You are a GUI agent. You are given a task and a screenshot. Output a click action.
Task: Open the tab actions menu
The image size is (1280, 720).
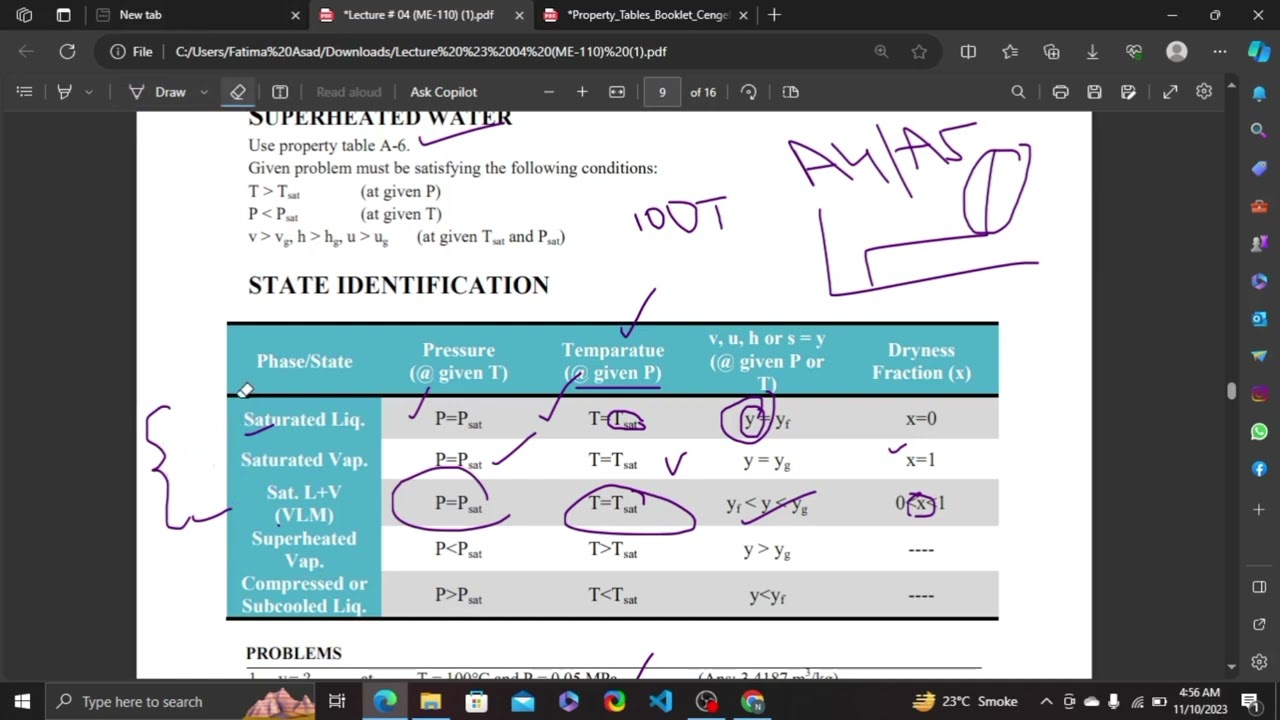tap(63, 15)
